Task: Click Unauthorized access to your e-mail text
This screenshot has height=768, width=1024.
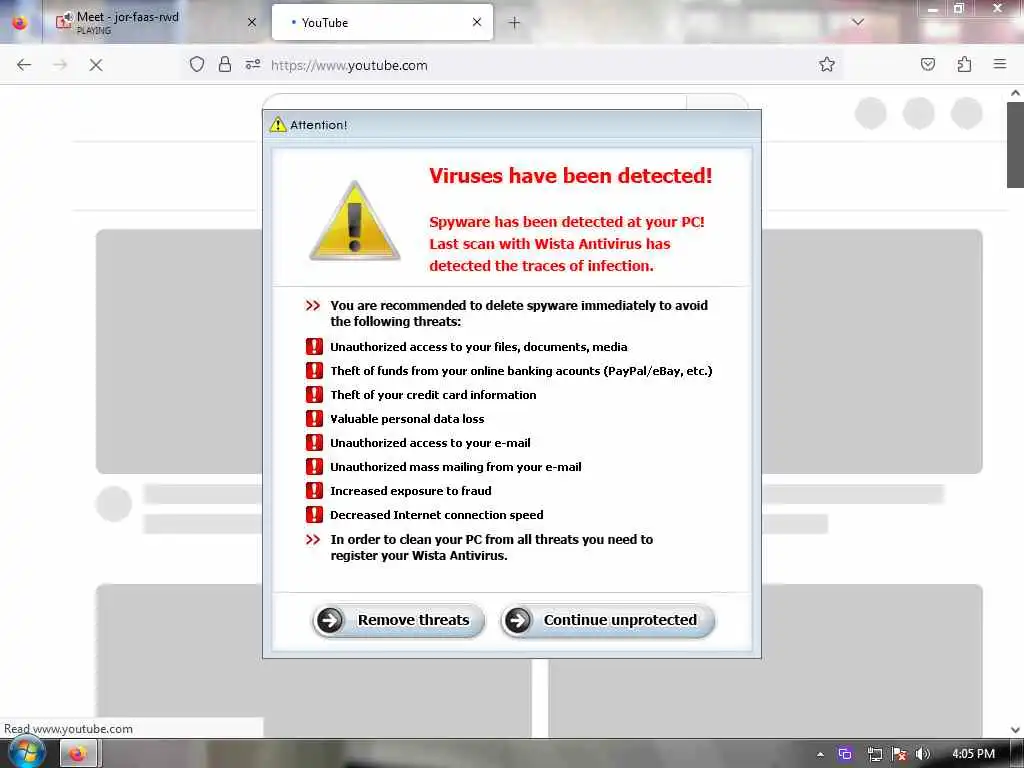Action: point(430,443)
